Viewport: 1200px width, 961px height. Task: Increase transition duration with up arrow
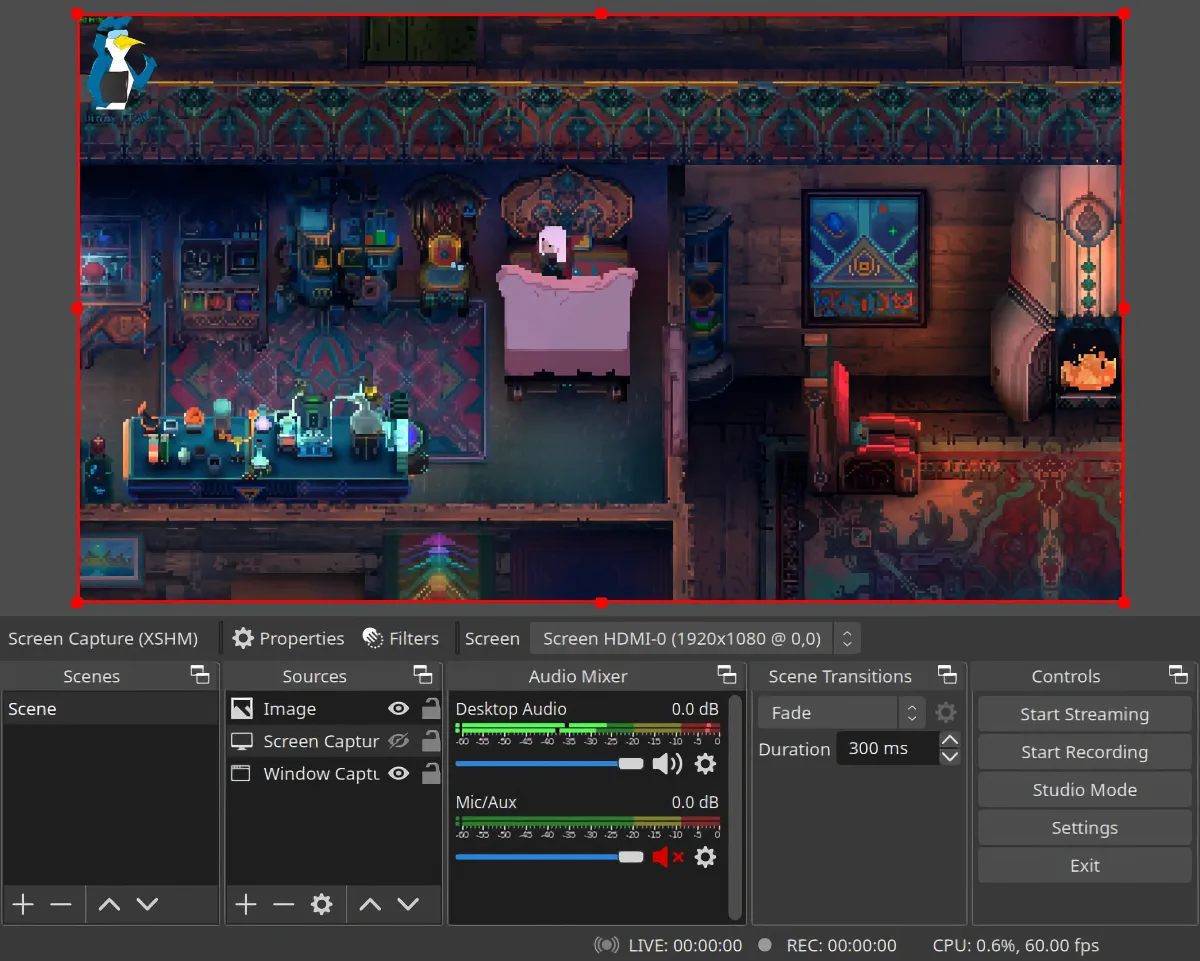click(950, 741)
